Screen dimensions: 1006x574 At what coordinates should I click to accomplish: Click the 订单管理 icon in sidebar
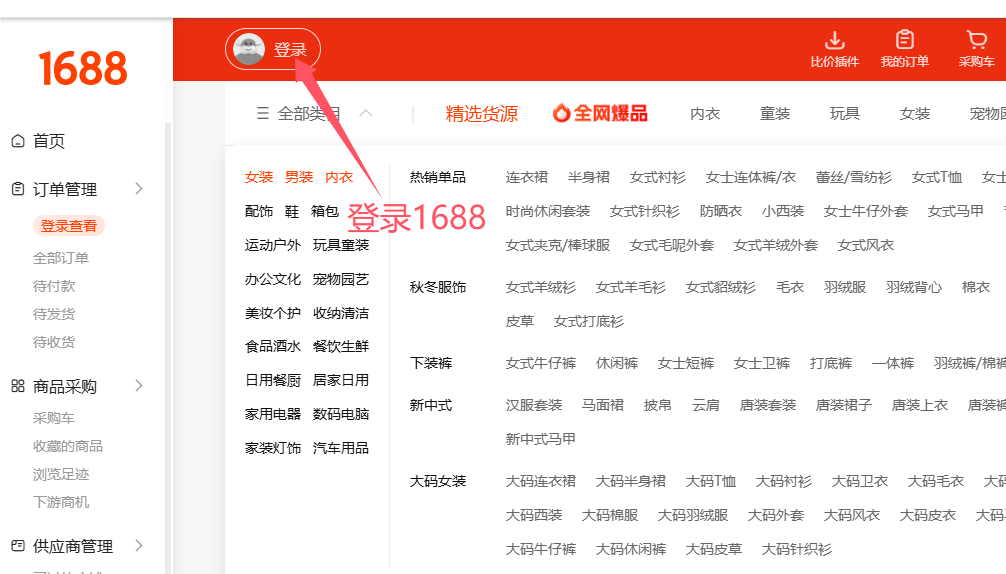click(x=18, y=189)
